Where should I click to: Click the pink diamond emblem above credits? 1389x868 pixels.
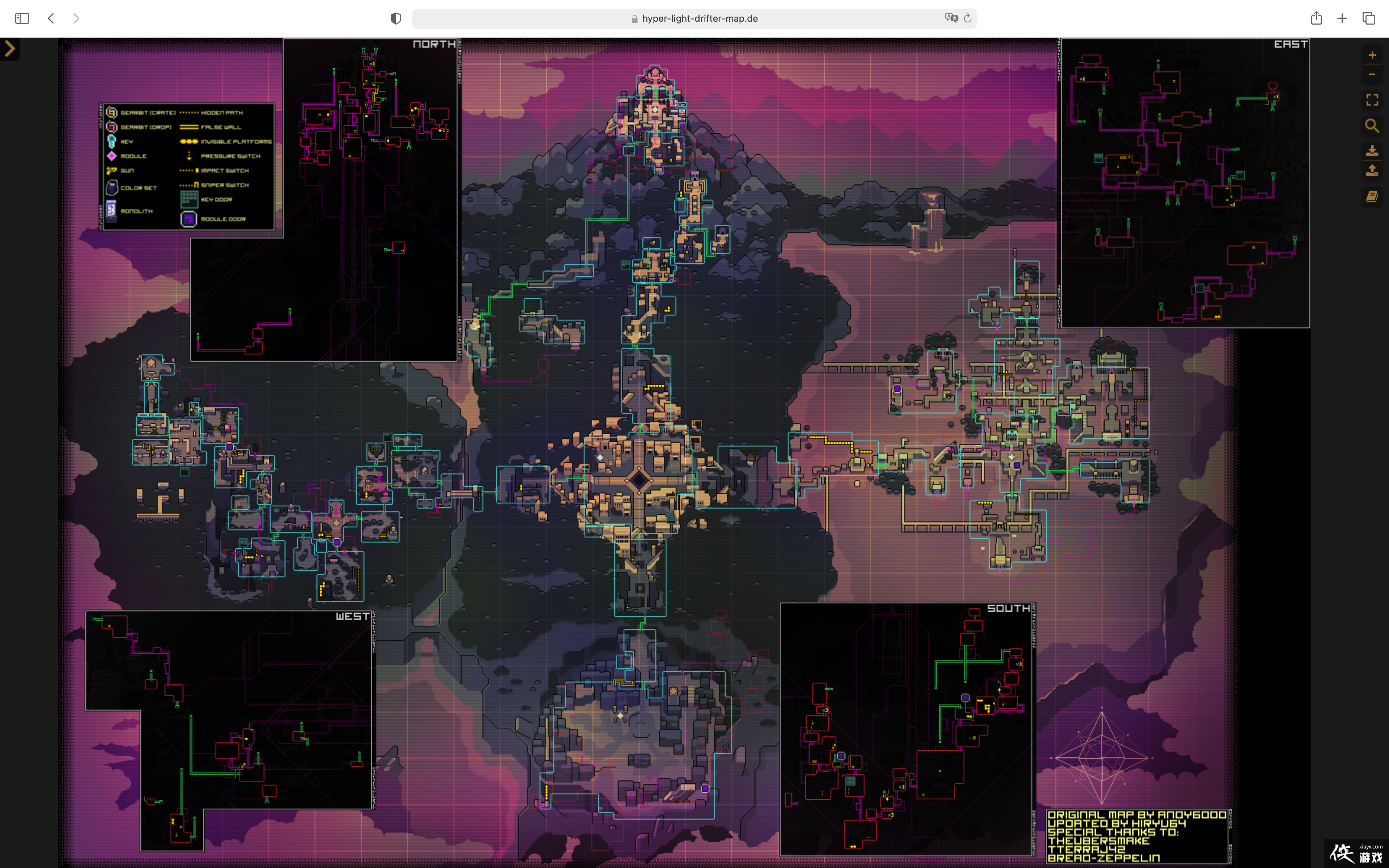point(1101,758)
